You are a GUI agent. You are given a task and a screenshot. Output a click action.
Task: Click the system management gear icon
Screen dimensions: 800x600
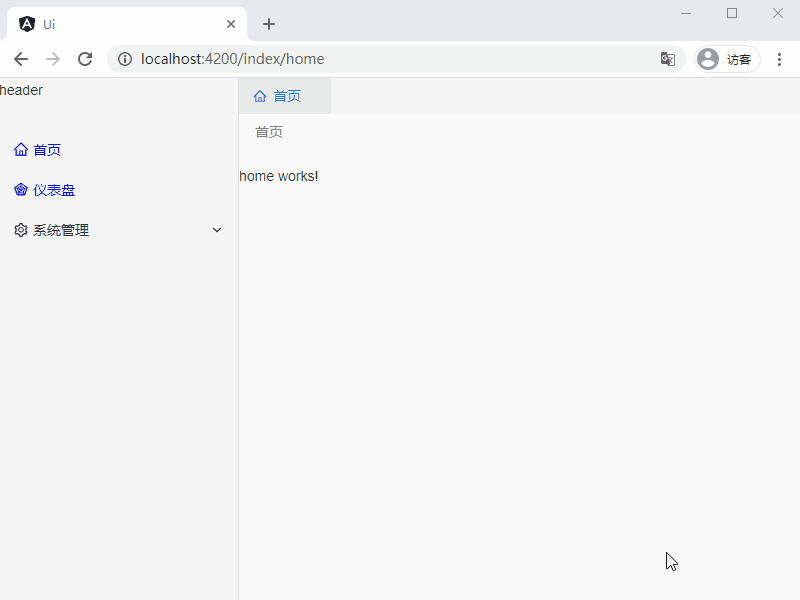click(21, 230)
